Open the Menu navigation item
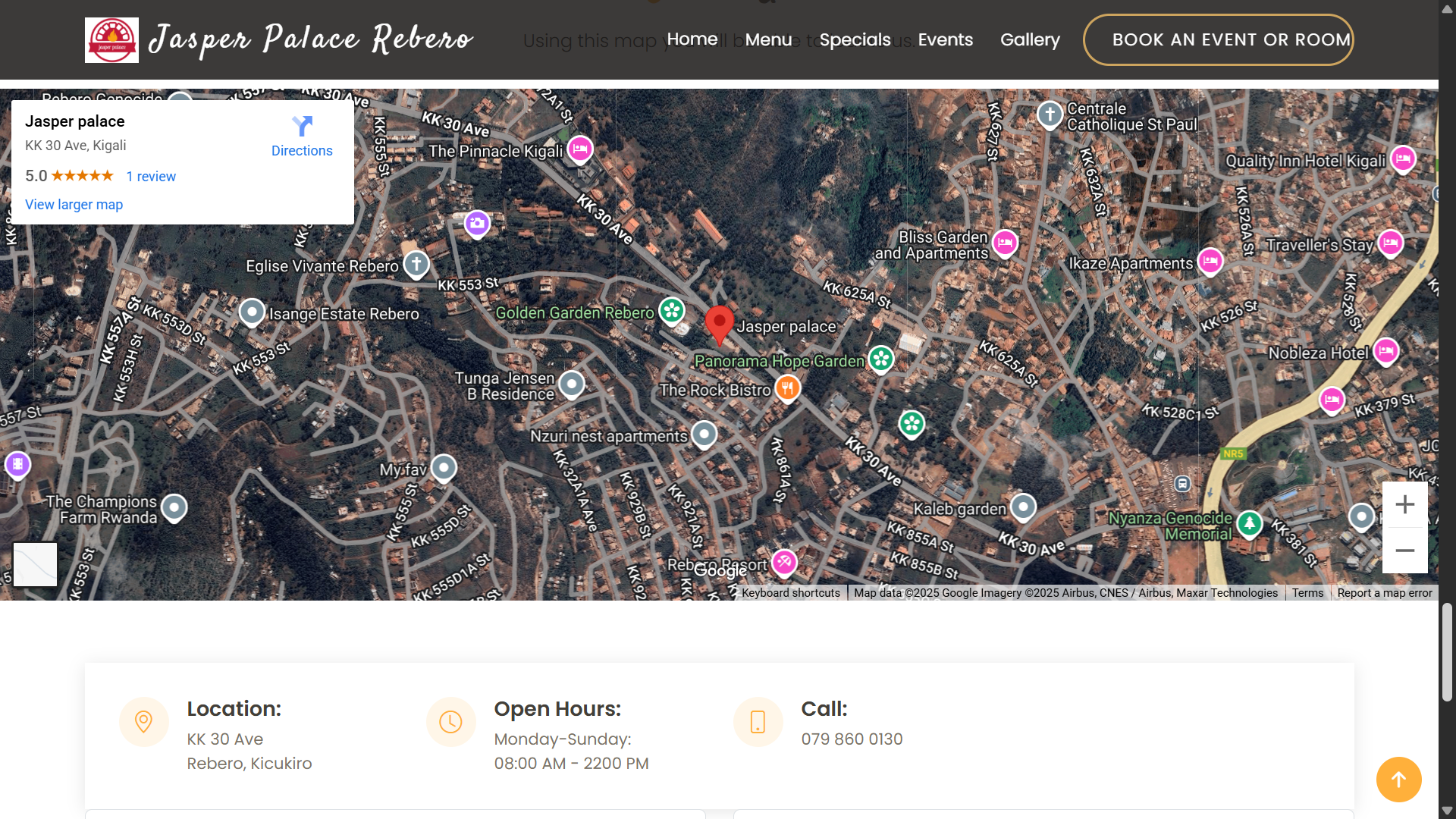The image size is (1456, 819). tap(768, 39)
